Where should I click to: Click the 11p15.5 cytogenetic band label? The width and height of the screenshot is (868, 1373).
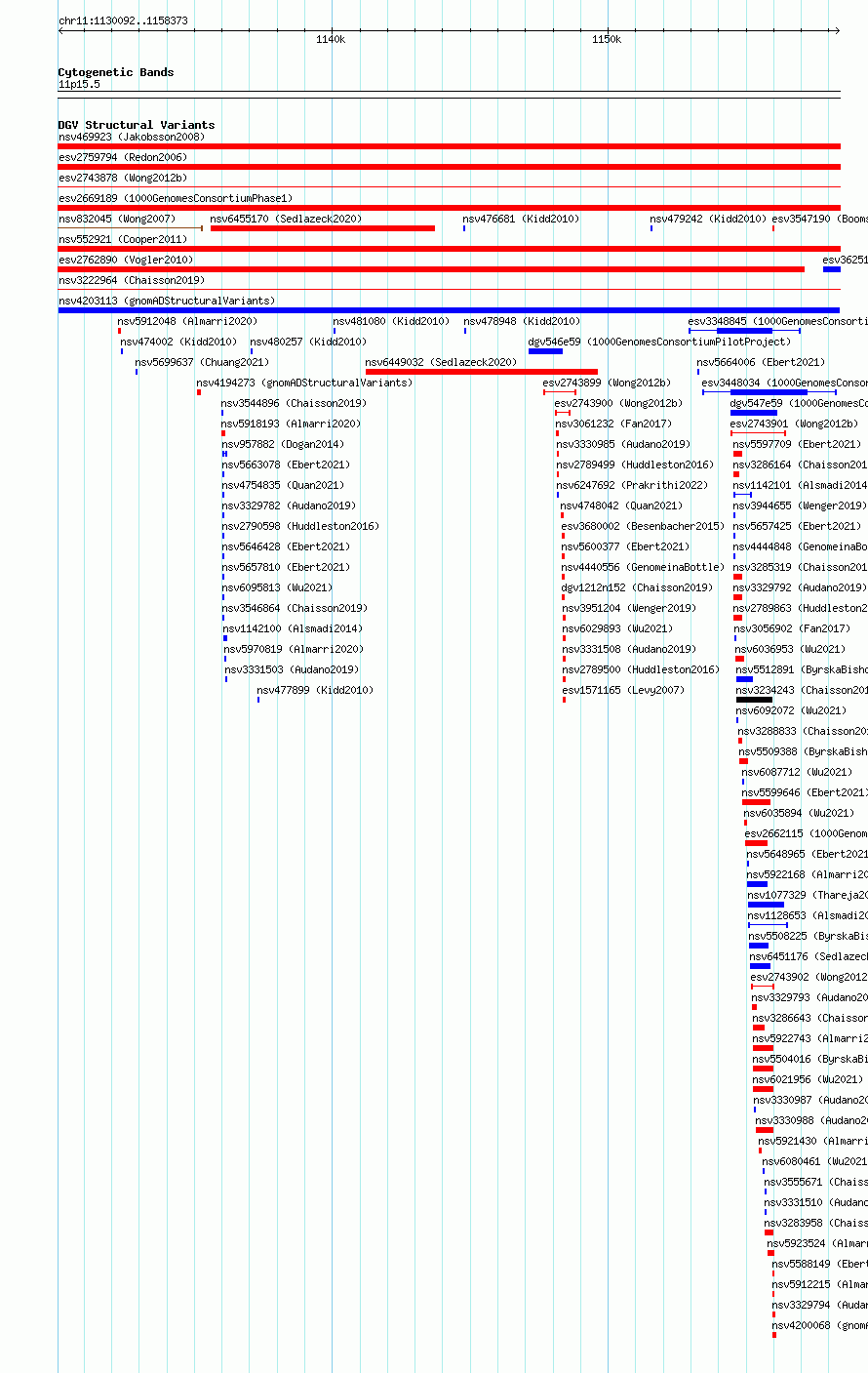point(79,84)
